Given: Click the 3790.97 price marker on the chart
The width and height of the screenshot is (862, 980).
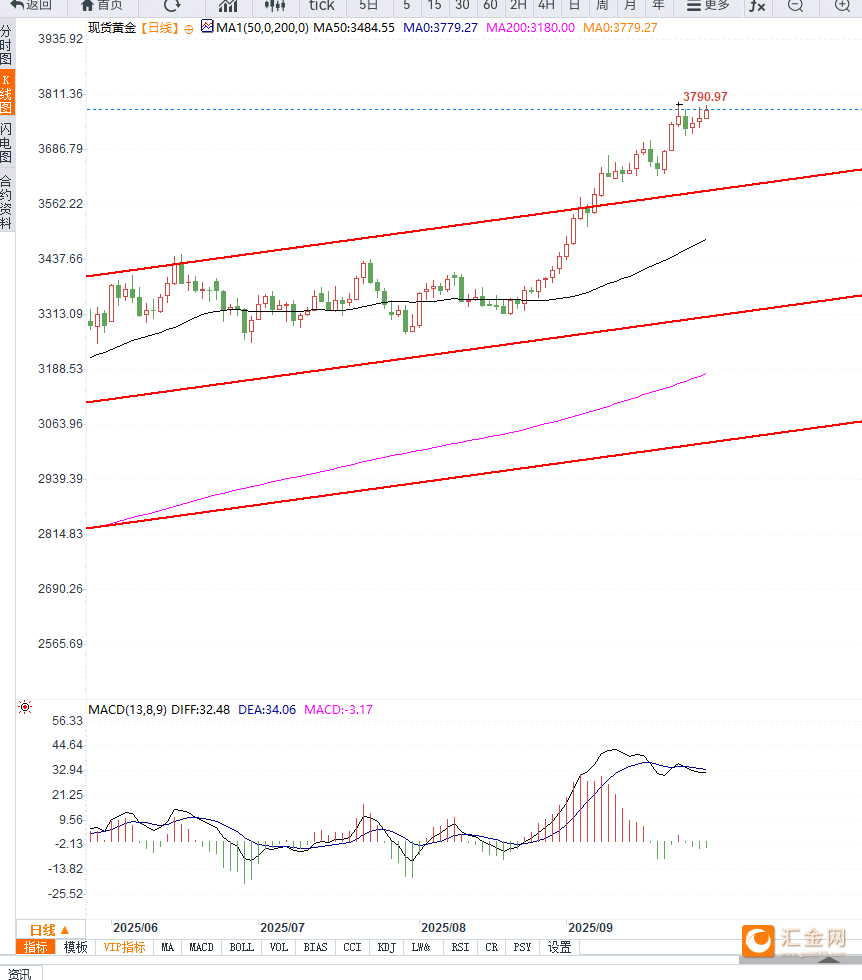Looking at the screenshot, I should 705,97.
